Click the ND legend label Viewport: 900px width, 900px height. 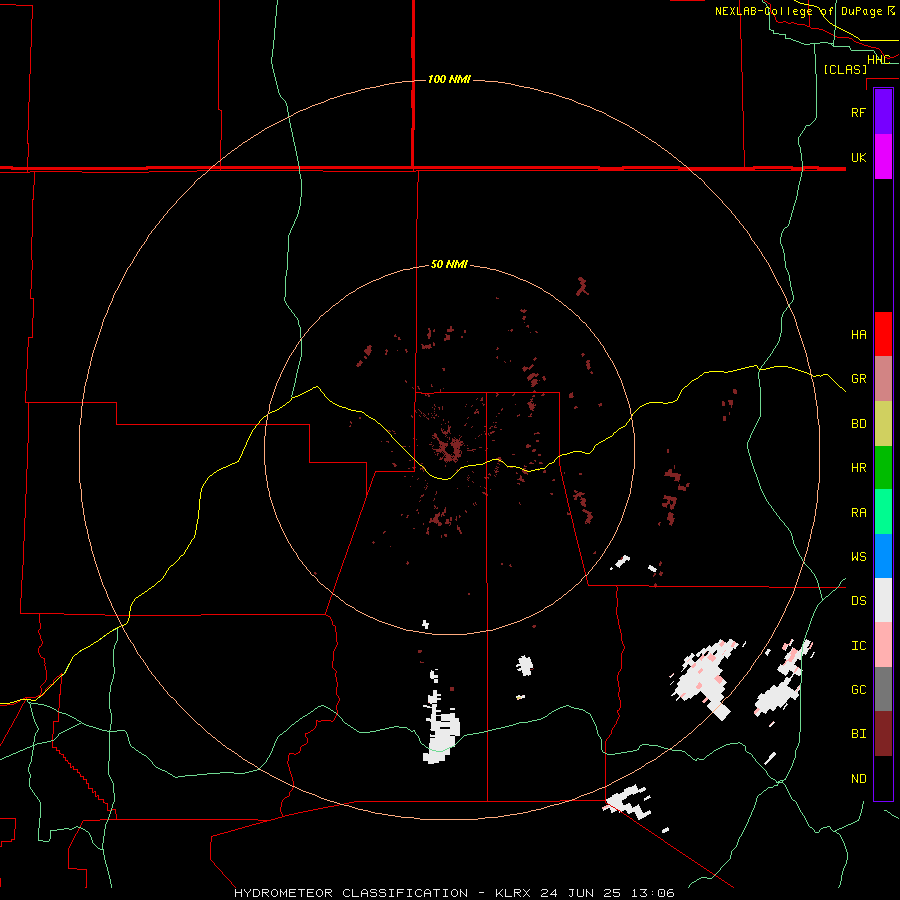pyautogui.click(x=858, y=779)
